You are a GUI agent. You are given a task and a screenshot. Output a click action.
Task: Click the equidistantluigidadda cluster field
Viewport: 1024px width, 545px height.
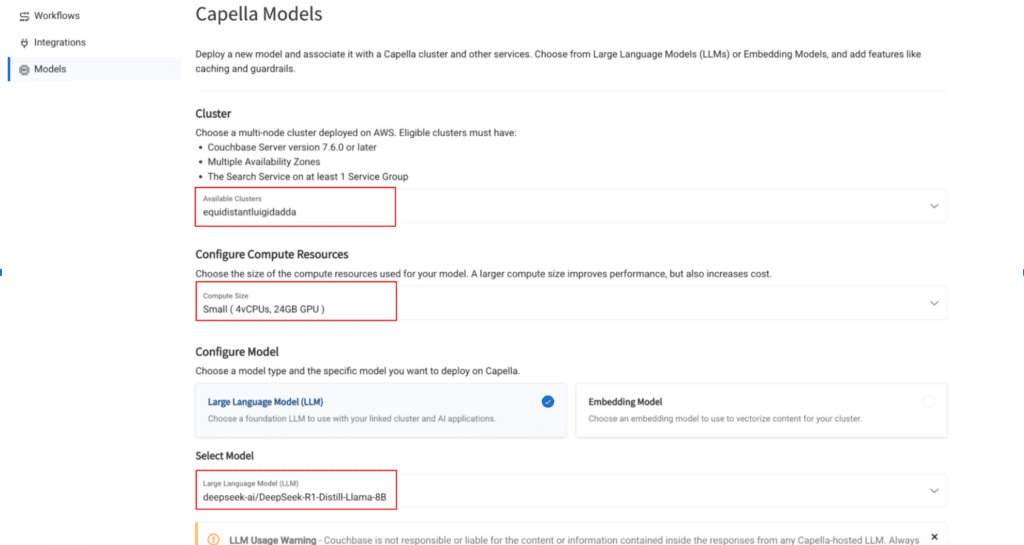pyautogui.click(x=570, y=206)
